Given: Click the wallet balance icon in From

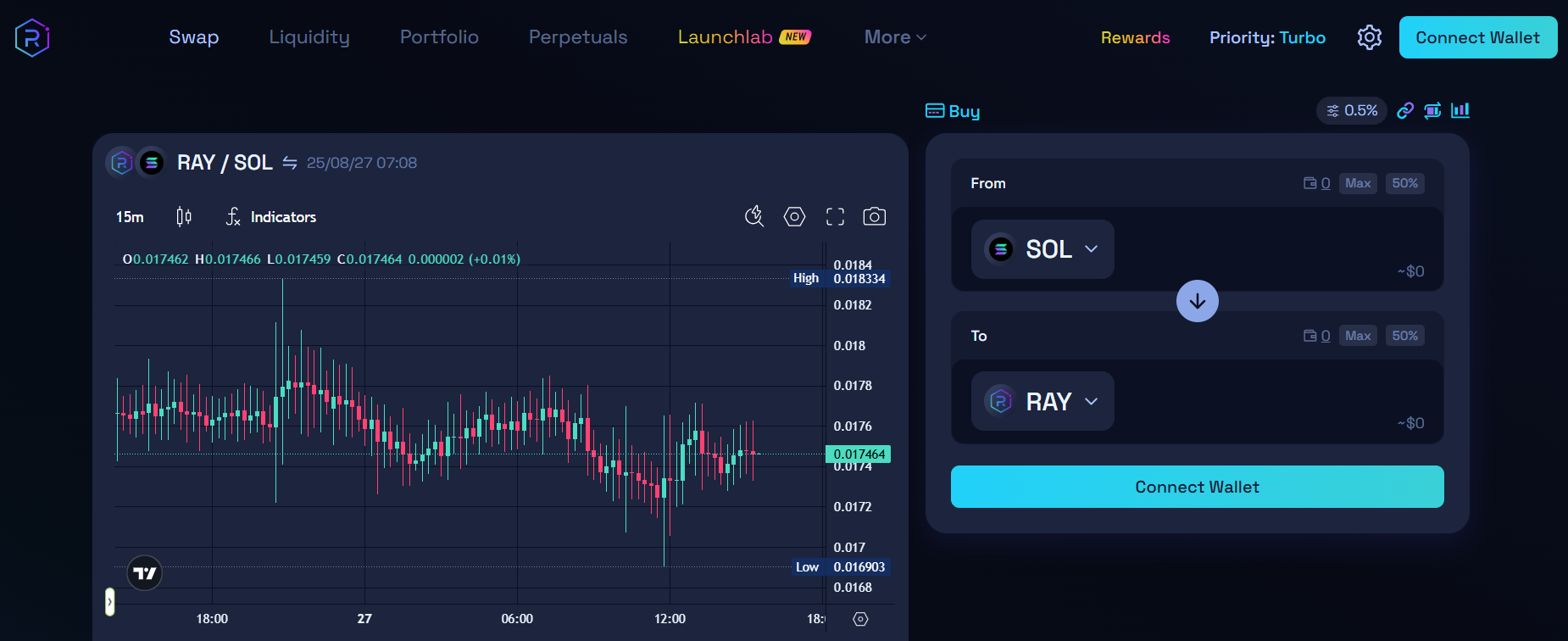Looking at the screenshot, I should [x=1309, y=183].
